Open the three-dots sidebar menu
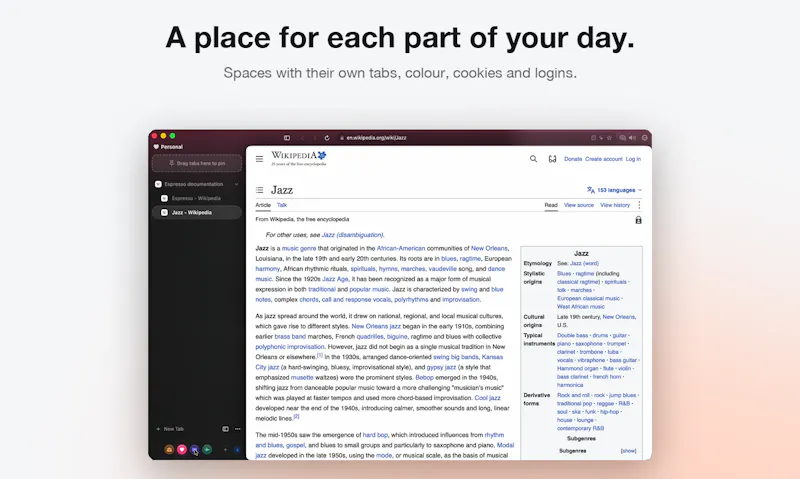This screenshot has height=479, width=800. pyautogui.click(x=238, y=429)
